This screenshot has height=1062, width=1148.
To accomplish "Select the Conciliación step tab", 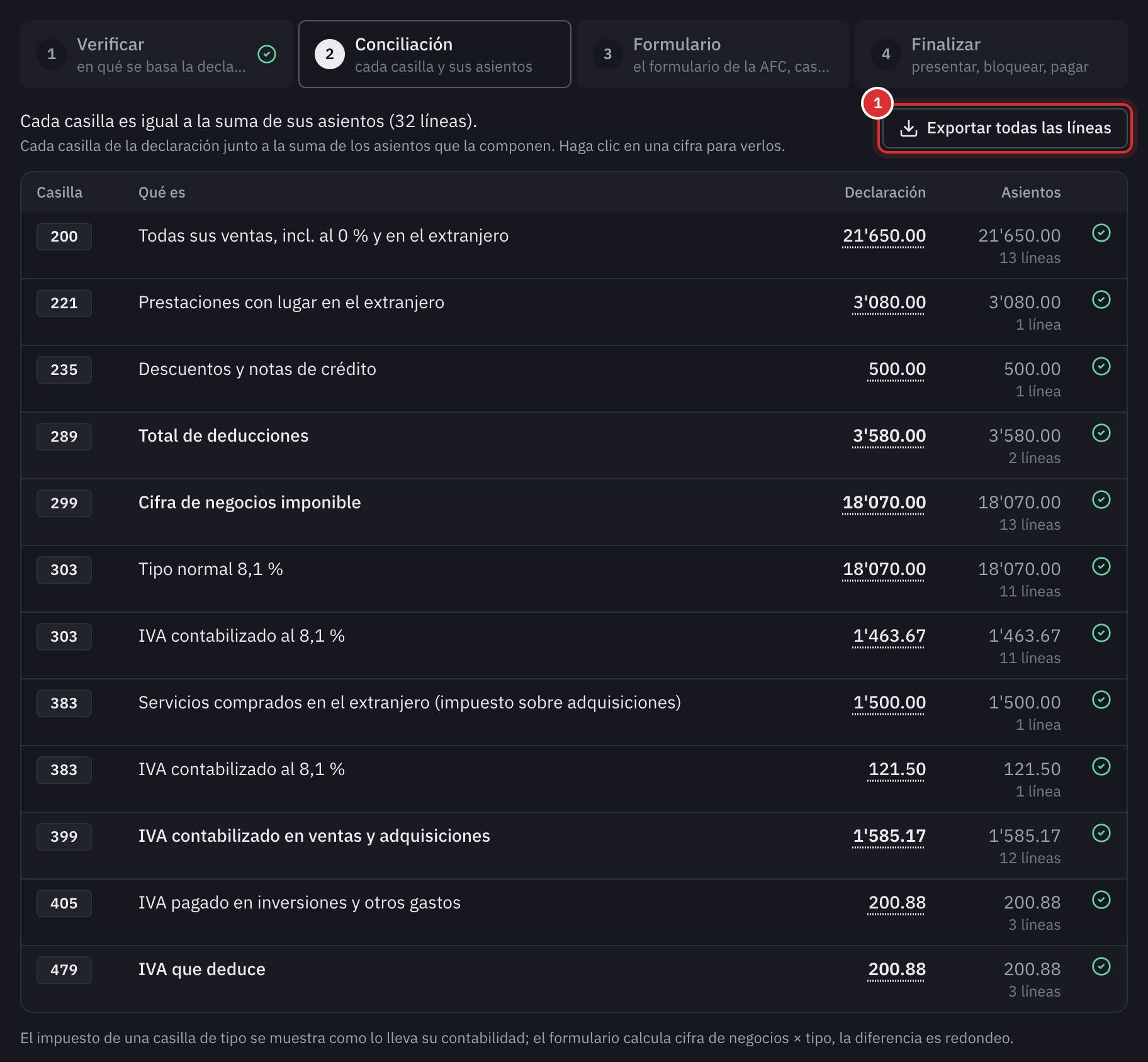I will pyautogui.click(x=435, y=54).
